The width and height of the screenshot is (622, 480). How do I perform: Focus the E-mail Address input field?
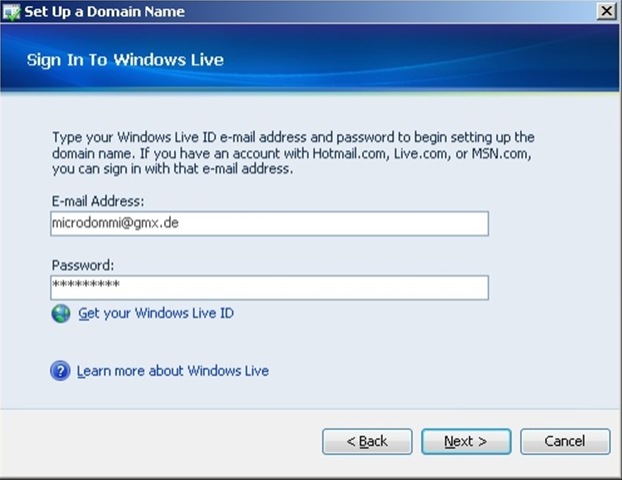(270, 224)
